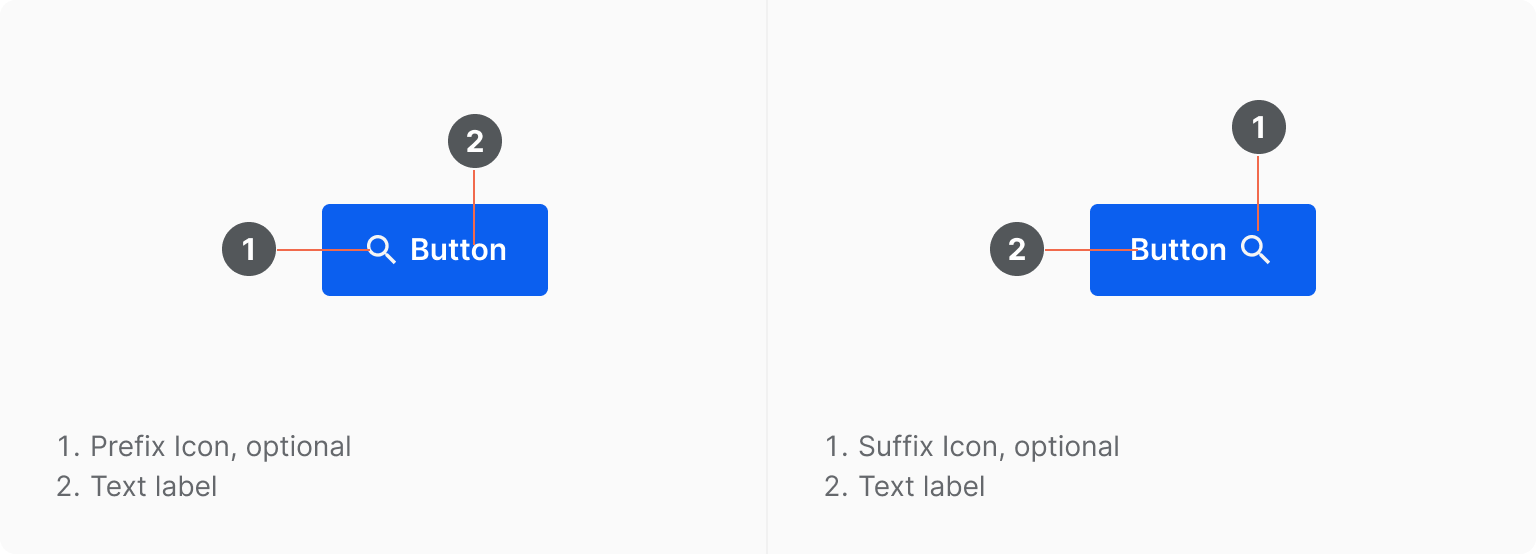Select badge number 1 beside the prefix icon
This screenshot has height=554, width=1536.
click(x=249, y=249)
